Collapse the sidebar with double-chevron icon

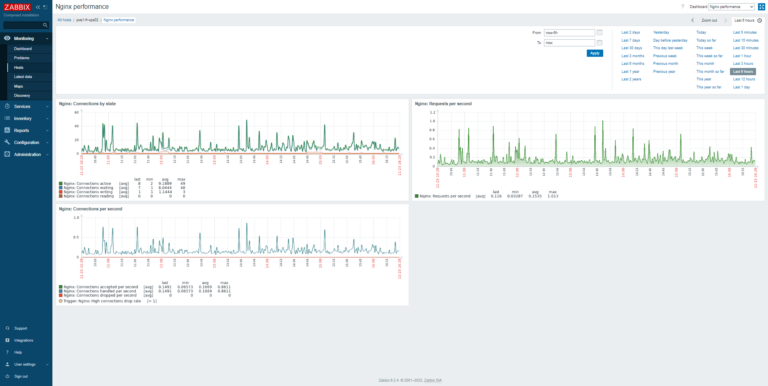point(38,7)
